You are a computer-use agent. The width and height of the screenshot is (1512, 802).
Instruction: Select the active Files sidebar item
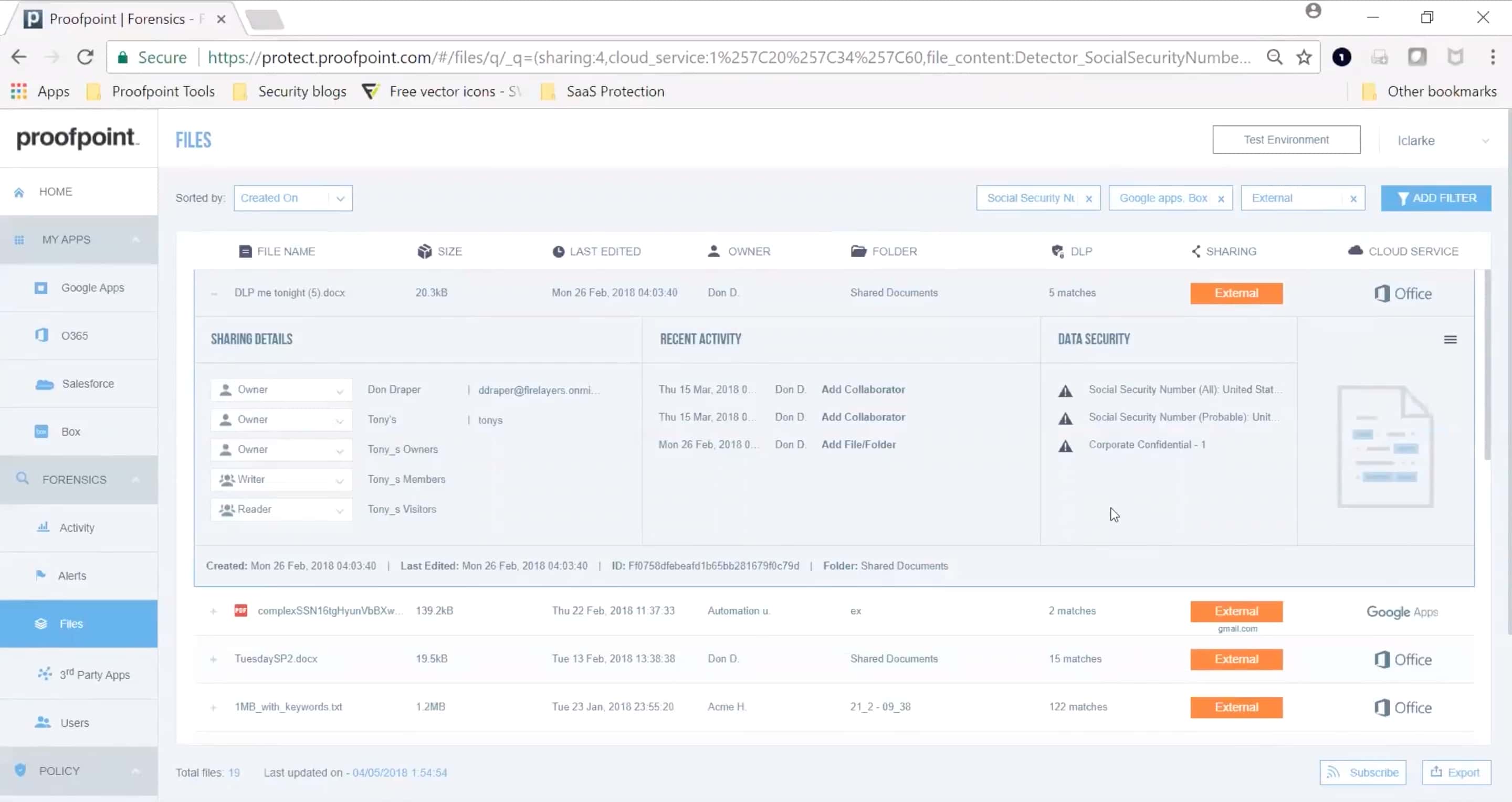(79, 624)
